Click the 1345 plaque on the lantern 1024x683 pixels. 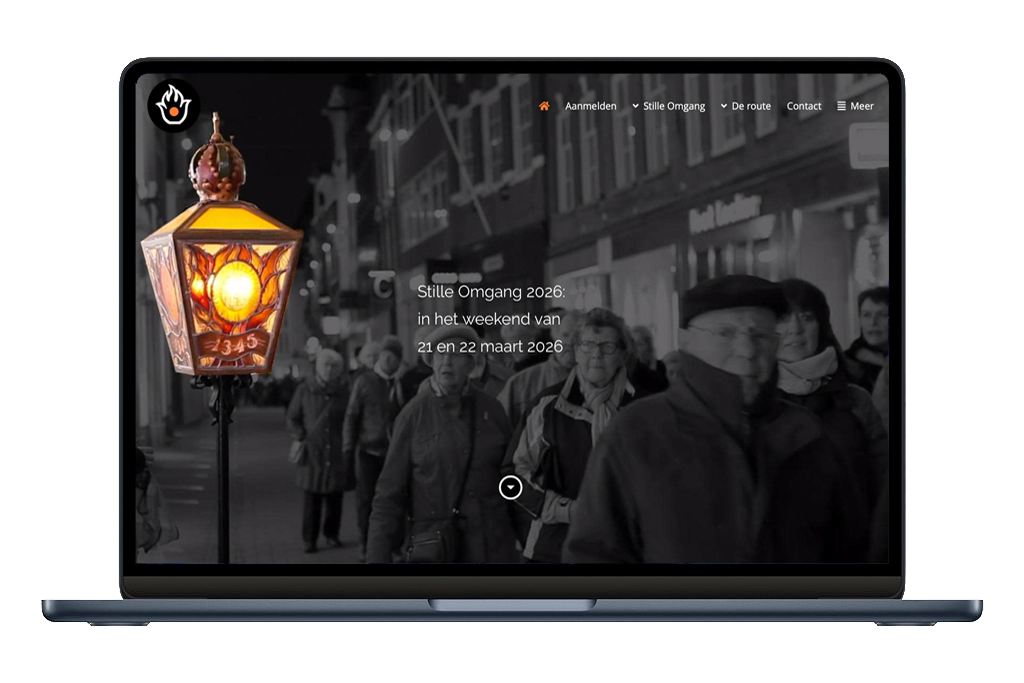231,343
